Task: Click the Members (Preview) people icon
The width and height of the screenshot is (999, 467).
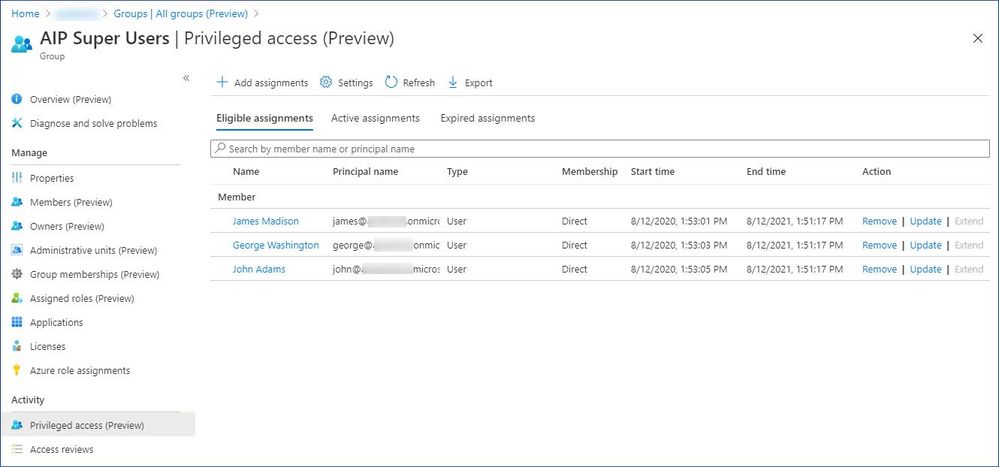Action: click(x=17, y=202)
